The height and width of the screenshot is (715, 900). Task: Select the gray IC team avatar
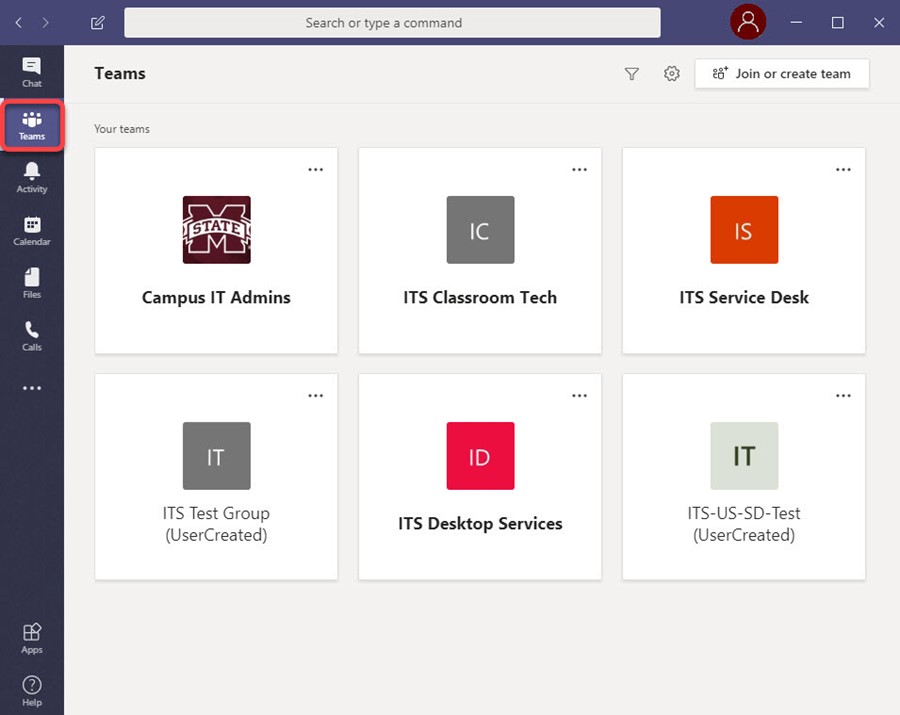pyautogui.click(x=480, y=230)
